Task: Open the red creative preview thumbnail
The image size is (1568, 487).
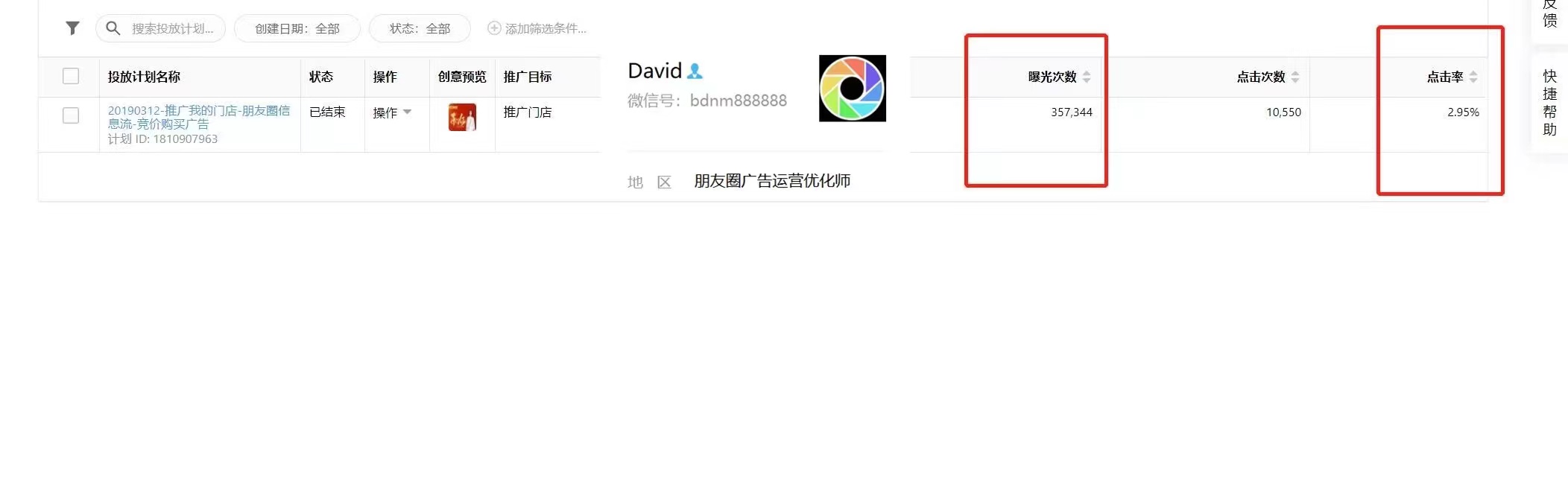Action: [462, 117]
